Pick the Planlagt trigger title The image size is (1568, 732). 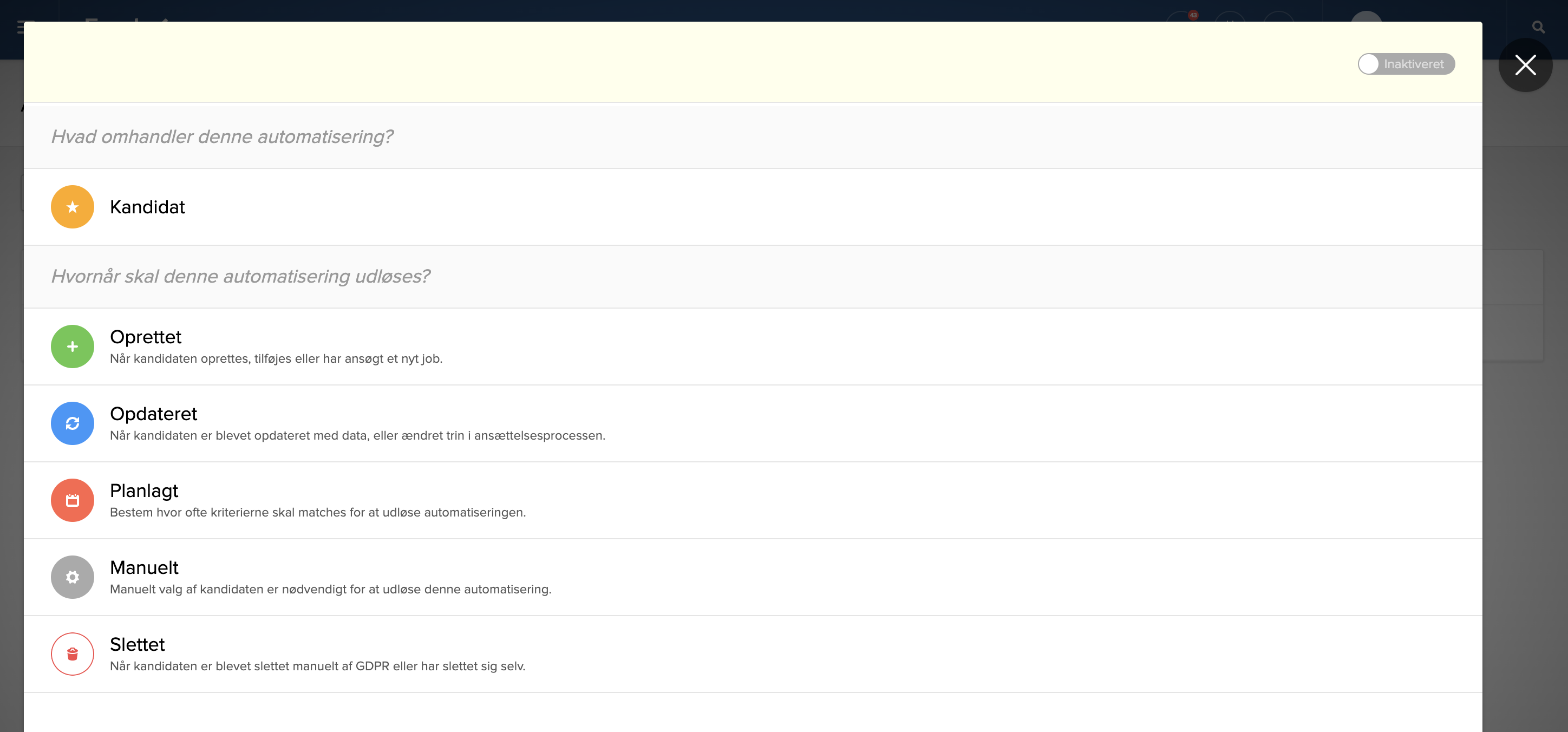[143, 491]
